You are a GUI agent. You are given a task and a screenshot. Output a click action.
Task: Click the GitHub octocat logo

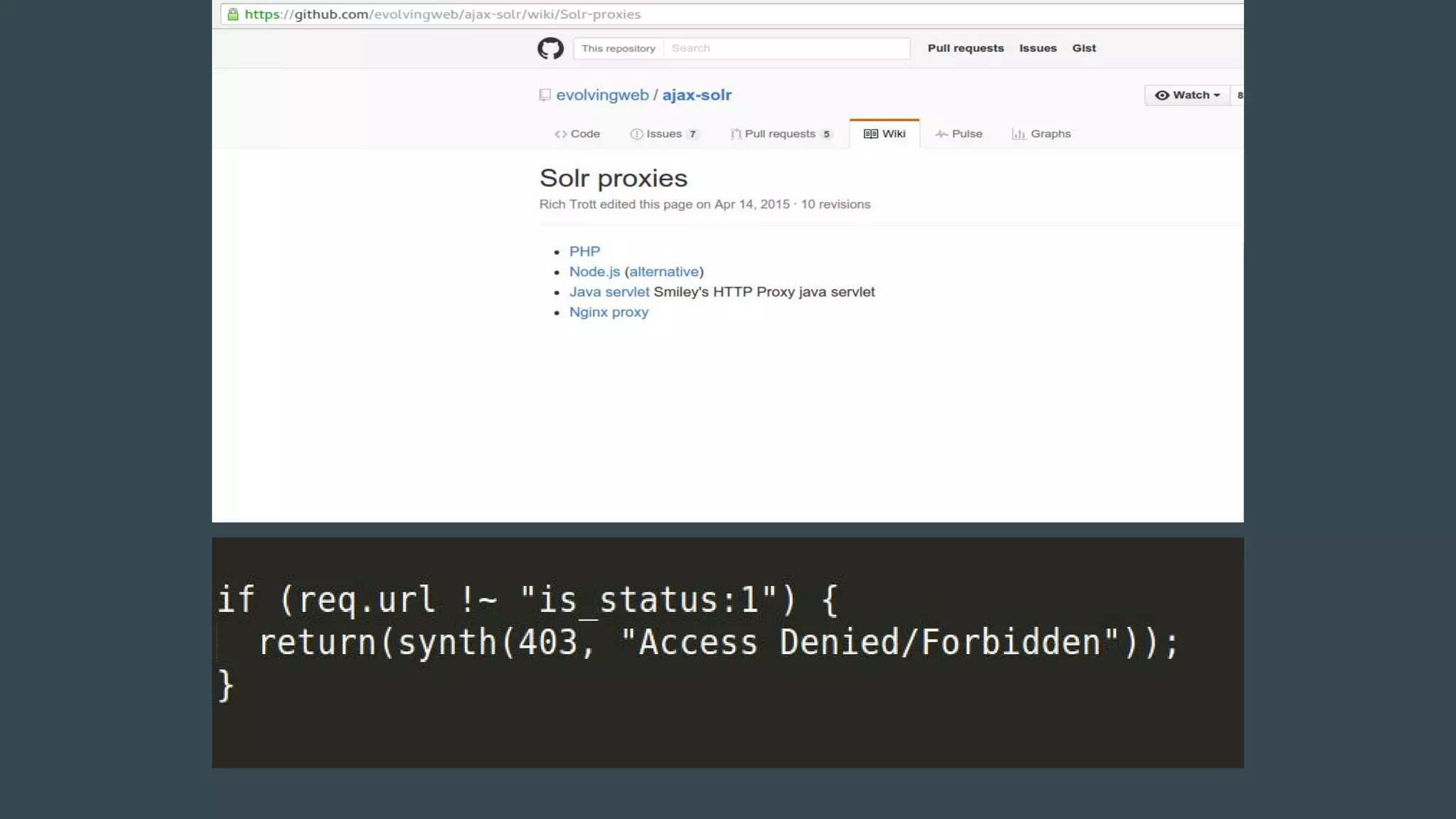550,48
